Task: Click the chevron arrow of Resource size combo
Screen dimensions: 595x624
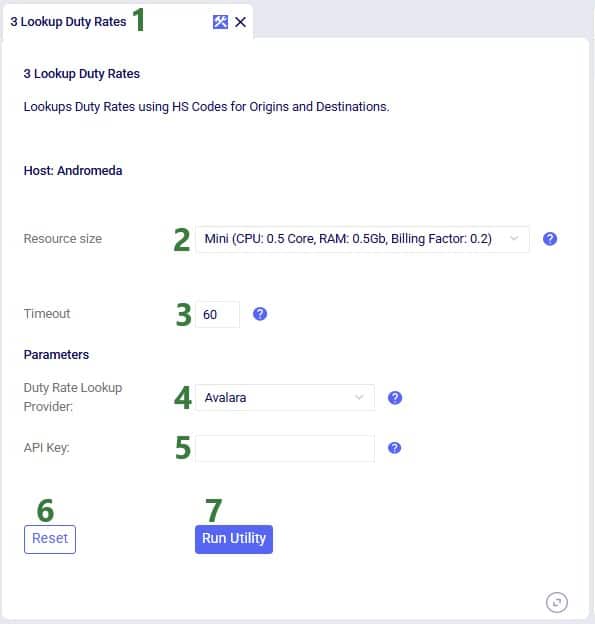Action: coord(514,239)
